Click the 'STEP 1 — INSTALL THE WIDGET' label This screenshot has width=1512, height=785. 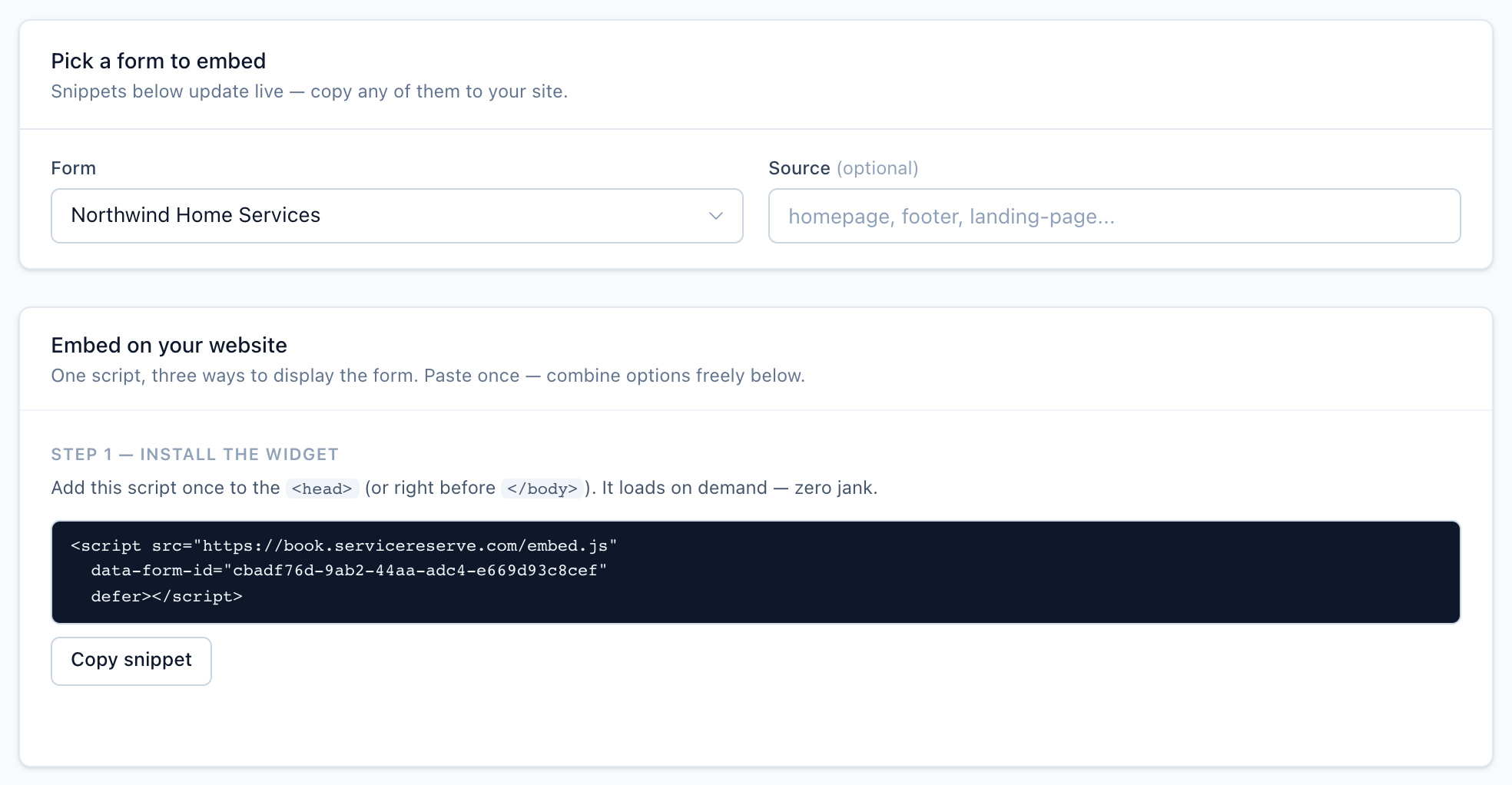[x=195, y=454]
